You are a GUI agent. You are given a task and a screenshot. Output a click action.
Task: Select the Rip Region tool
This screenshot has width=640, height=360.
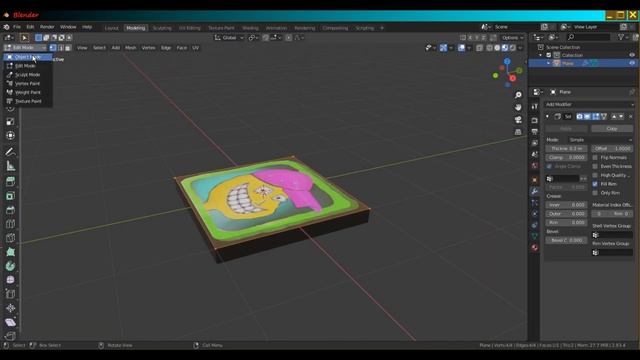[x=11, y=336]
